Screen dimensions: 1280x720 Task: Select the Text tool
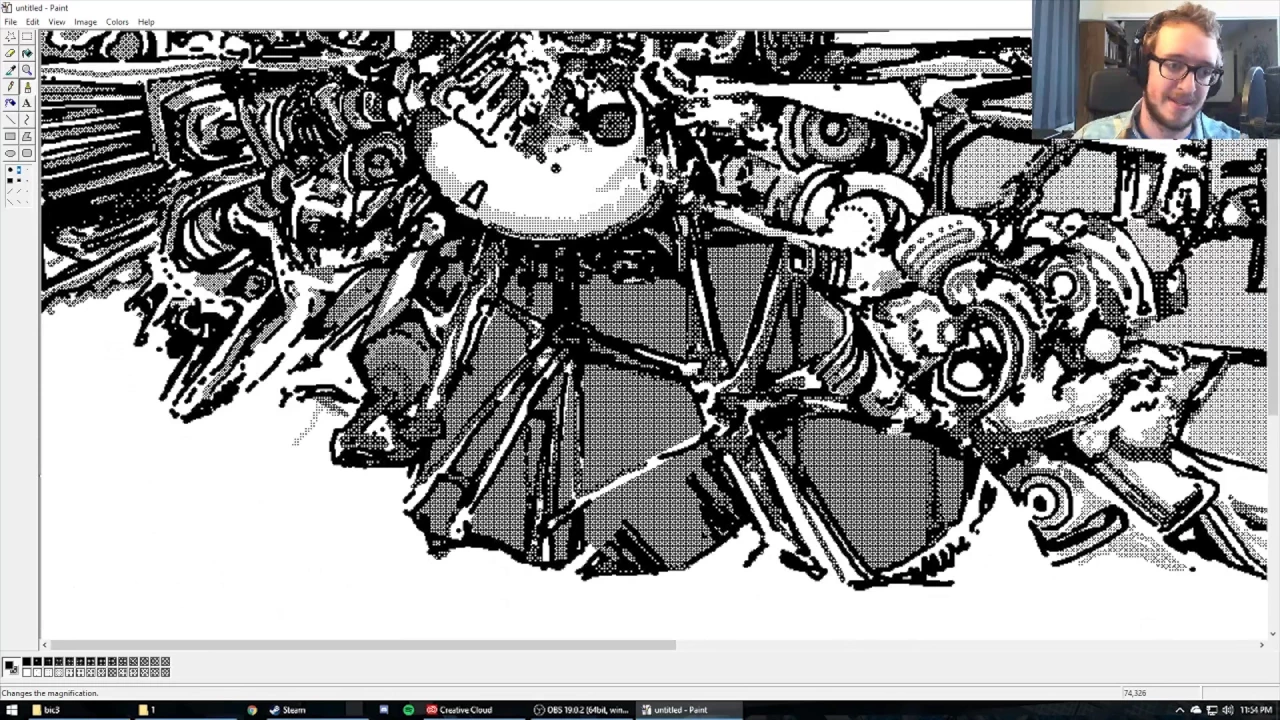[27, 103]
